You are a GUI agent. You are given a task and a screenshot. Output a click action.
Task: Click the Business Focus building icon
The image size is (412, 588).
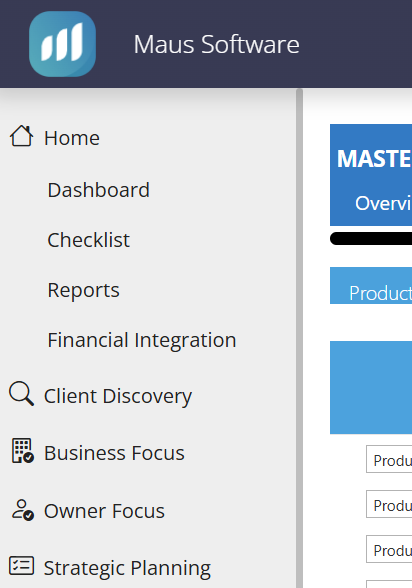pos(22,451)
